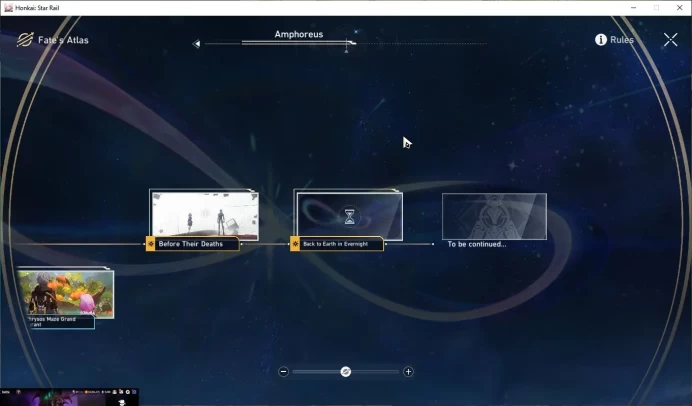The image size is (692, 406).
Task: Open the Chrysos Maze Grand thumbnail
Action: [x=66, y=293]
